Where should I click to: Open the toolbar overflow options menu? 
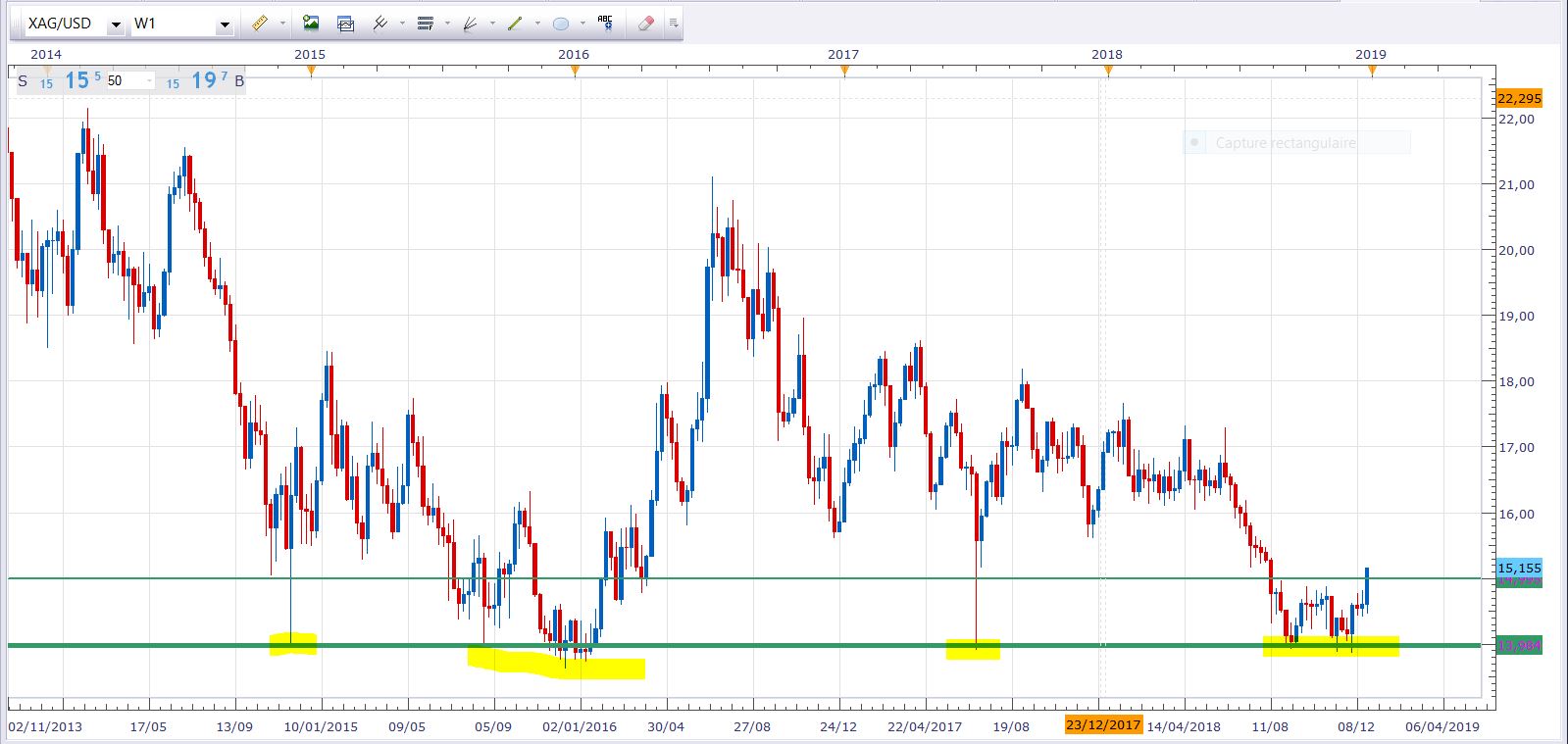coord(674,24)
